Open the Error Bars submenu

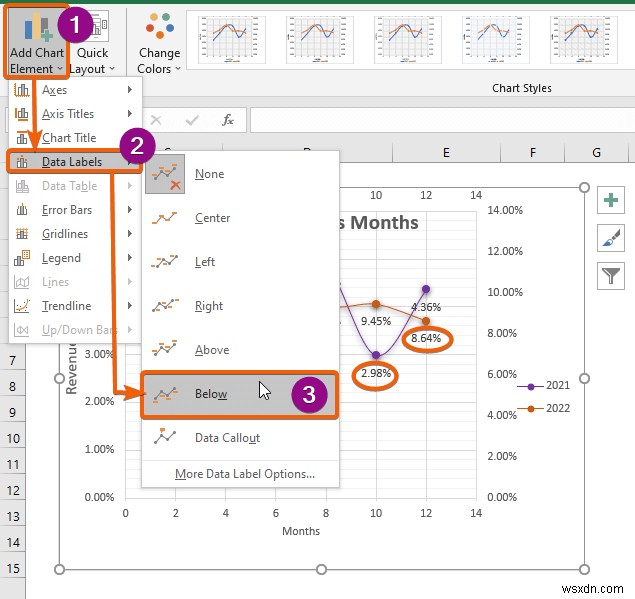pyautogui.click(x=75, y=210)
